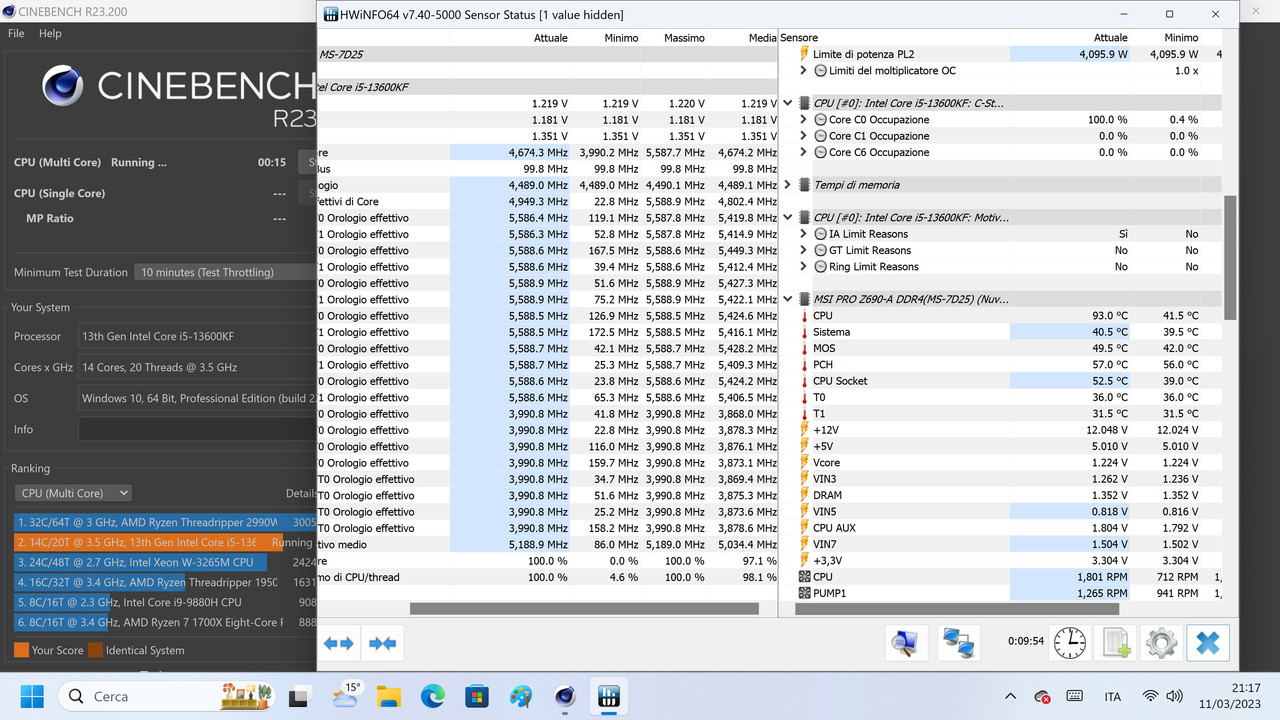Image resolution: width=1280 pixels, height=720 pixels.
Task: Collapse CPU C-State sensor group
Action: (x=788, y=103)
